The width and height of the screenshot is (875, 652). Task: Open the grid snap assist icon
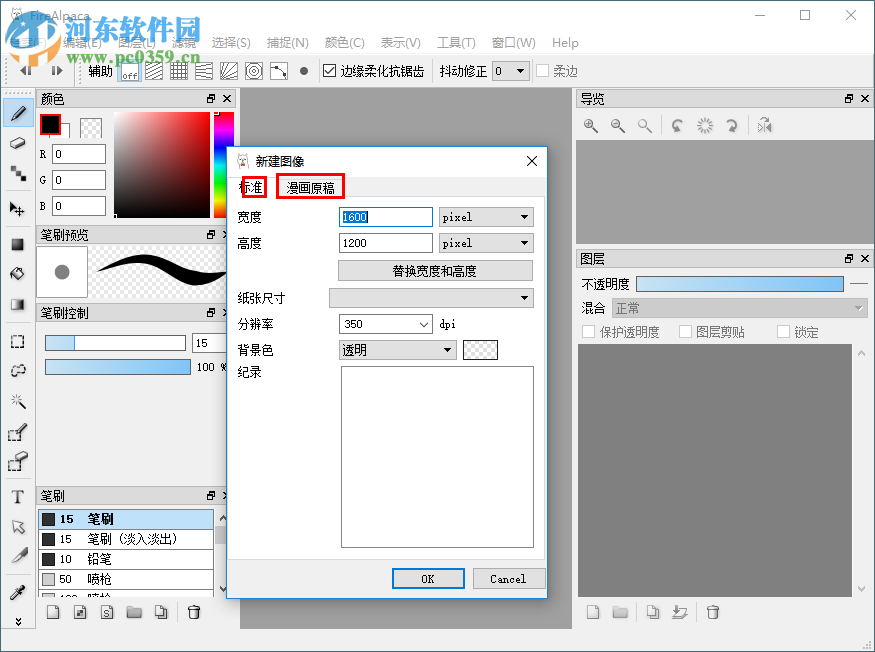178,71
